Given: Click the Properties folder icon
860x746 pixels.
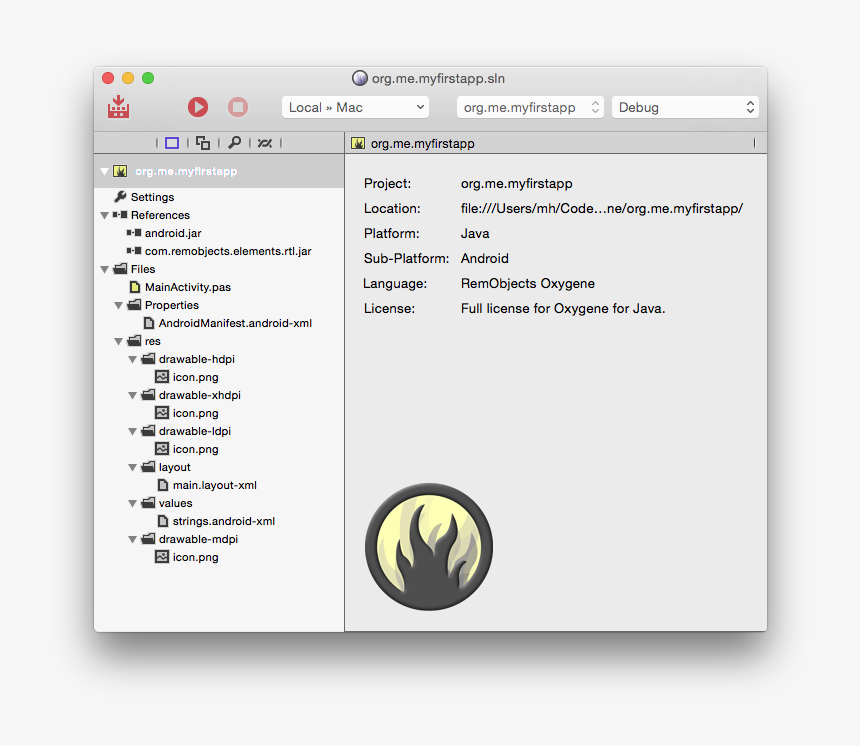Looking at the screenshot, I should coord(134,305).
